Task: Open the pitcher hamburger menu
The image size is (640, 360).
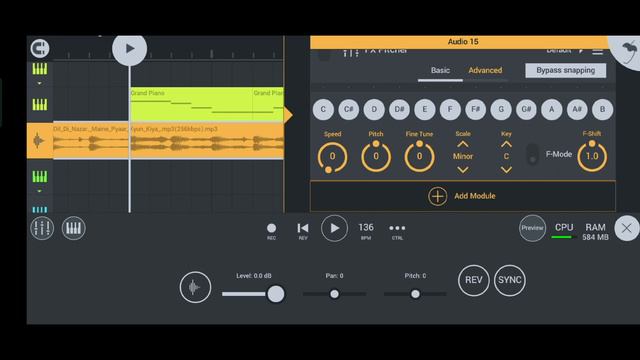Action: (x=598, y=51)
